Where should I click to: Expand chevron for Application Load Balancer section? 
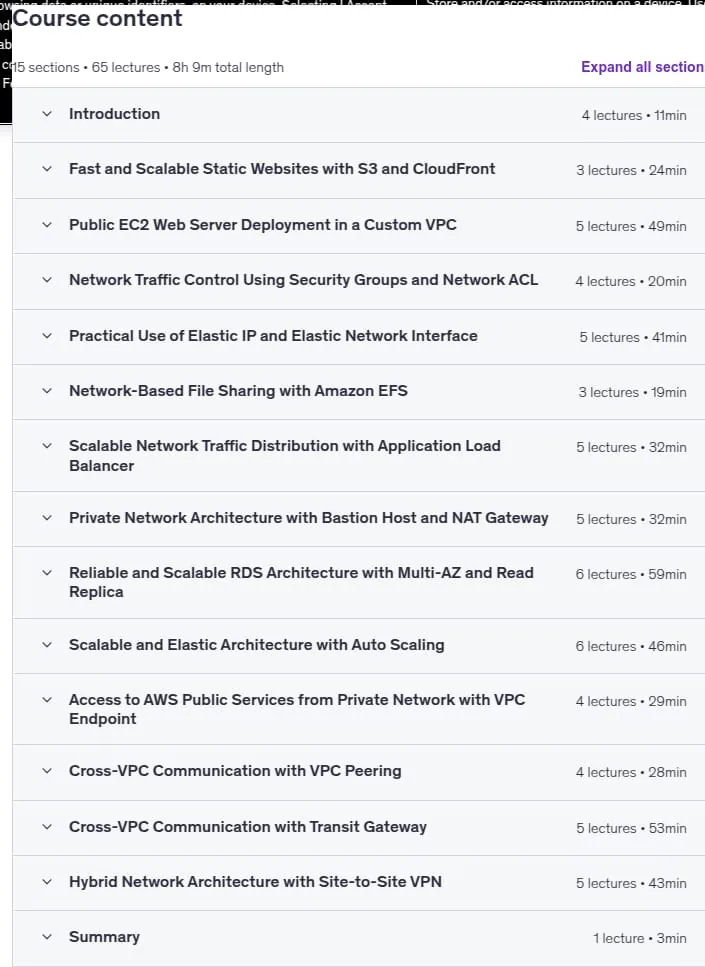pyautogui.click(x=47, y=445)
